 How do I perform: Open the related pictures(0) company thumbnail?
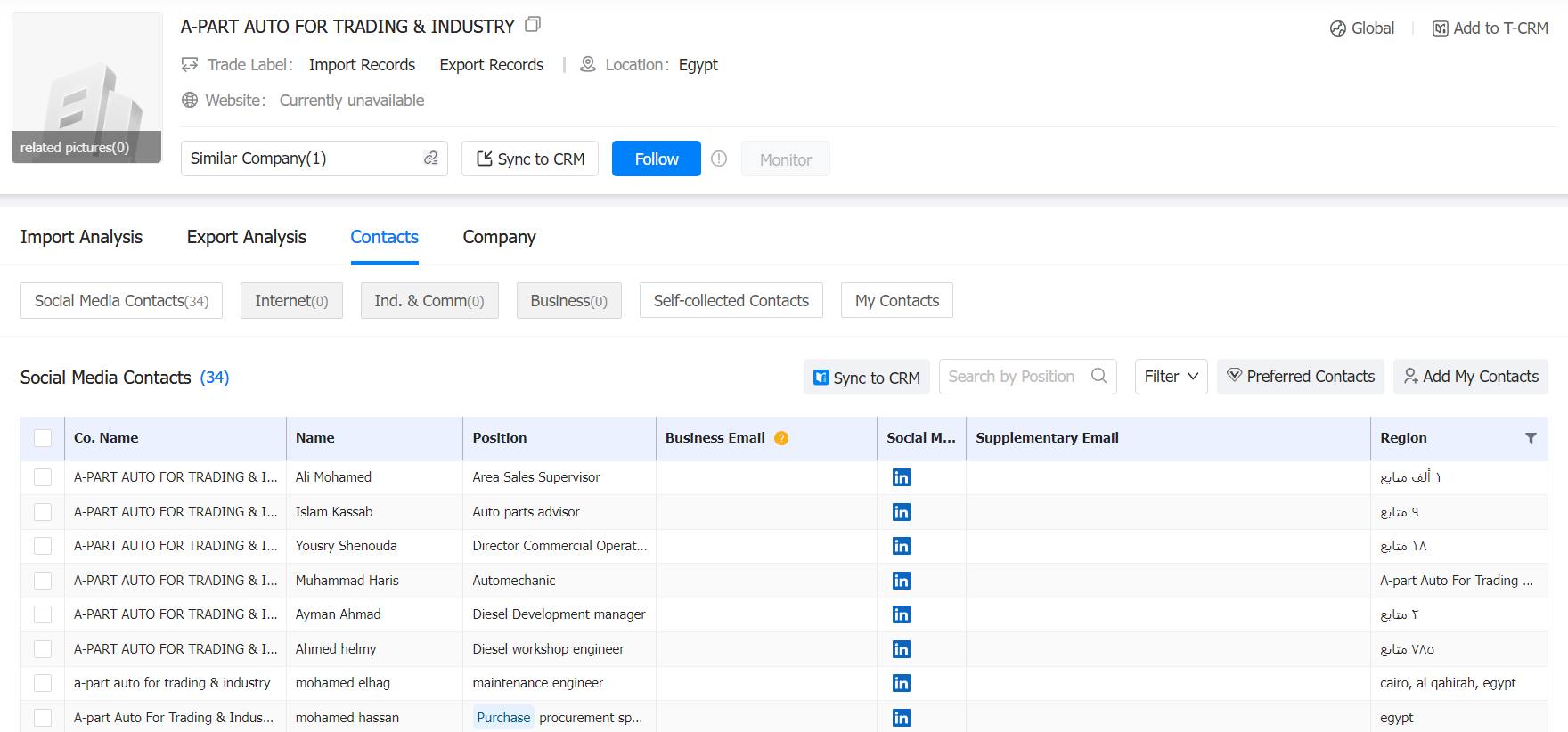pos(86,88)
